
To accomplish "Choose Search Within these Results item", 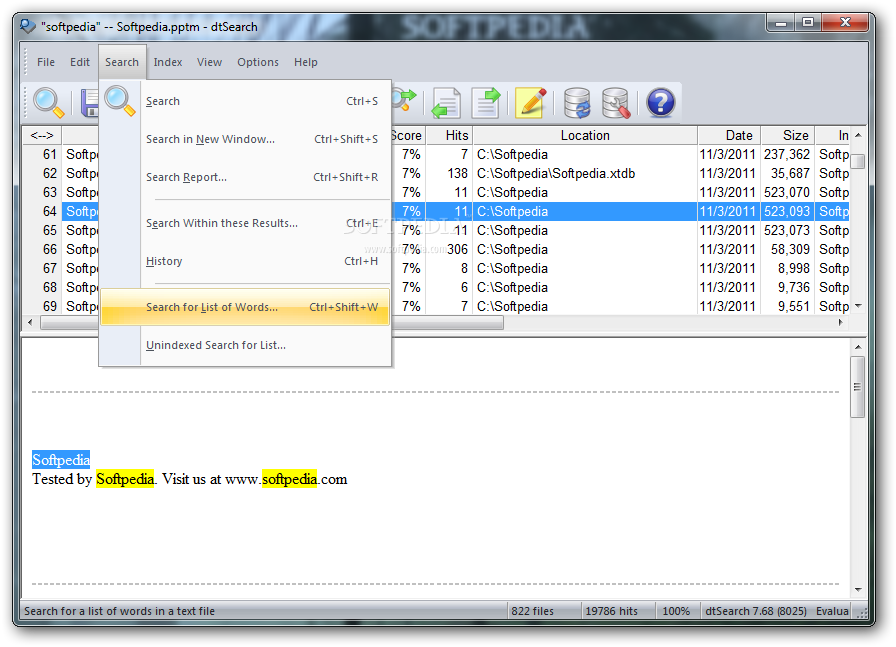I will [x=245, y=223].
